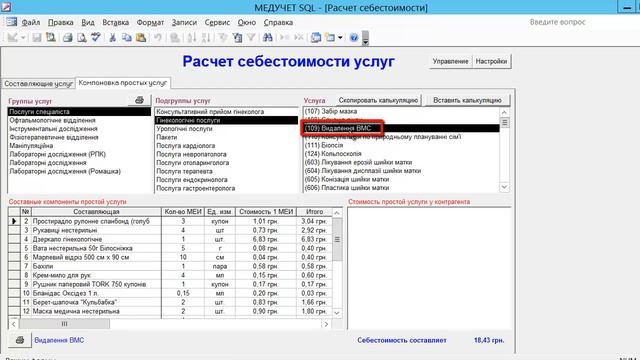Click the Print toolbar icon
640x360 pixels.
(68, 38)
